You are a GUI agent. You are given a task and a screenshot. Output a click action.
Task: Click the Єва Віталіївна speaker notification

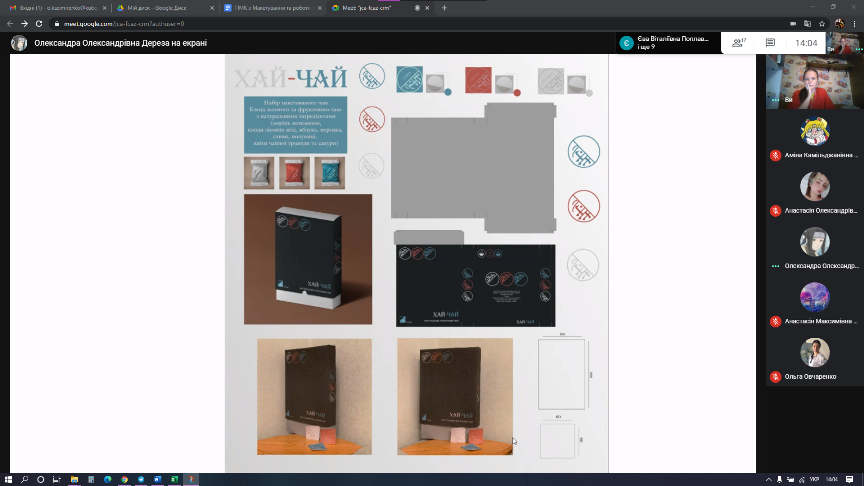pos(665,43)
